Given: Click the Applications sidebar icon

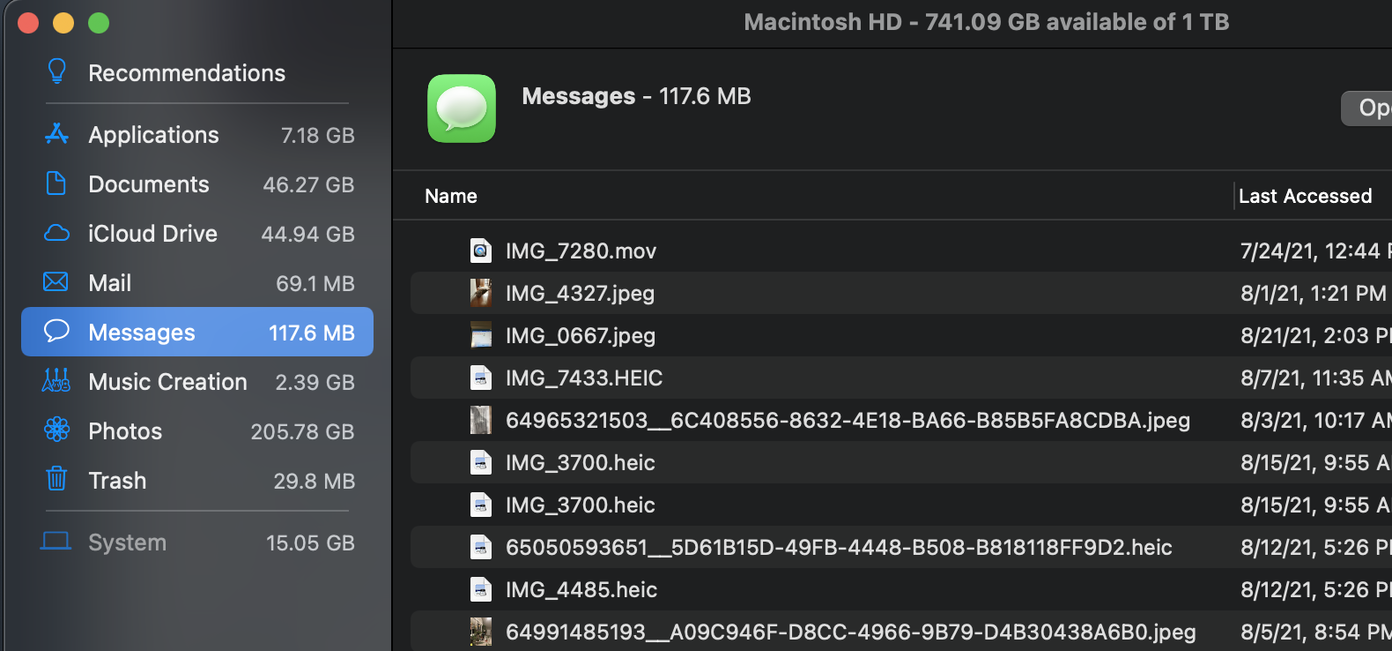Looking at the screenshot, I should 57,134.
